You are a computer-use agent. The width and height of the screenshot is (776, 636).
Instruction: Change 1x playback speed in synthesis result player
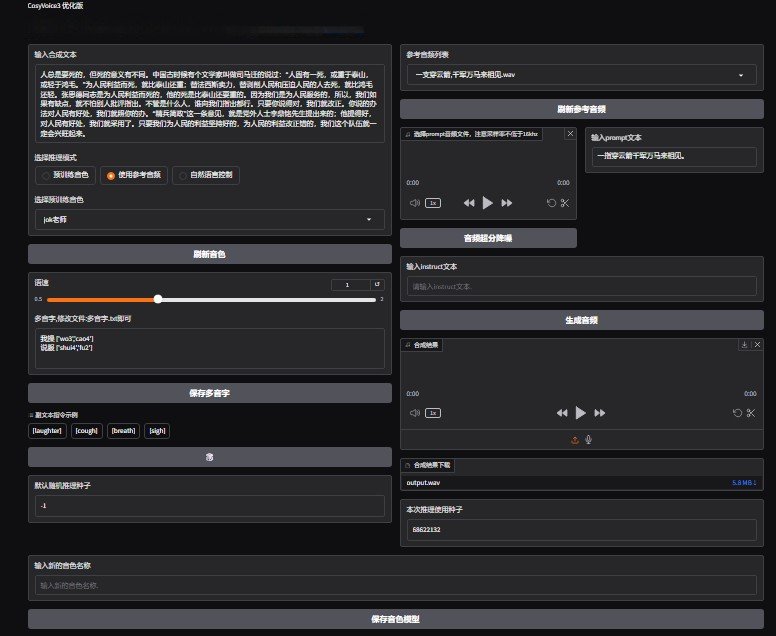432,412
